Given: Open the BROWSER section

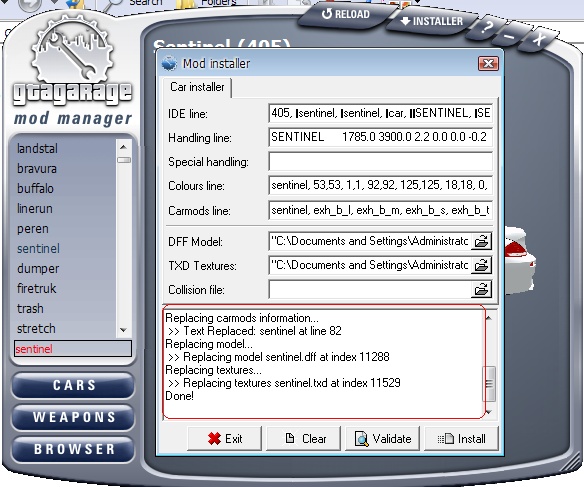Looking at the screenshot, I should tap(73, 449).
